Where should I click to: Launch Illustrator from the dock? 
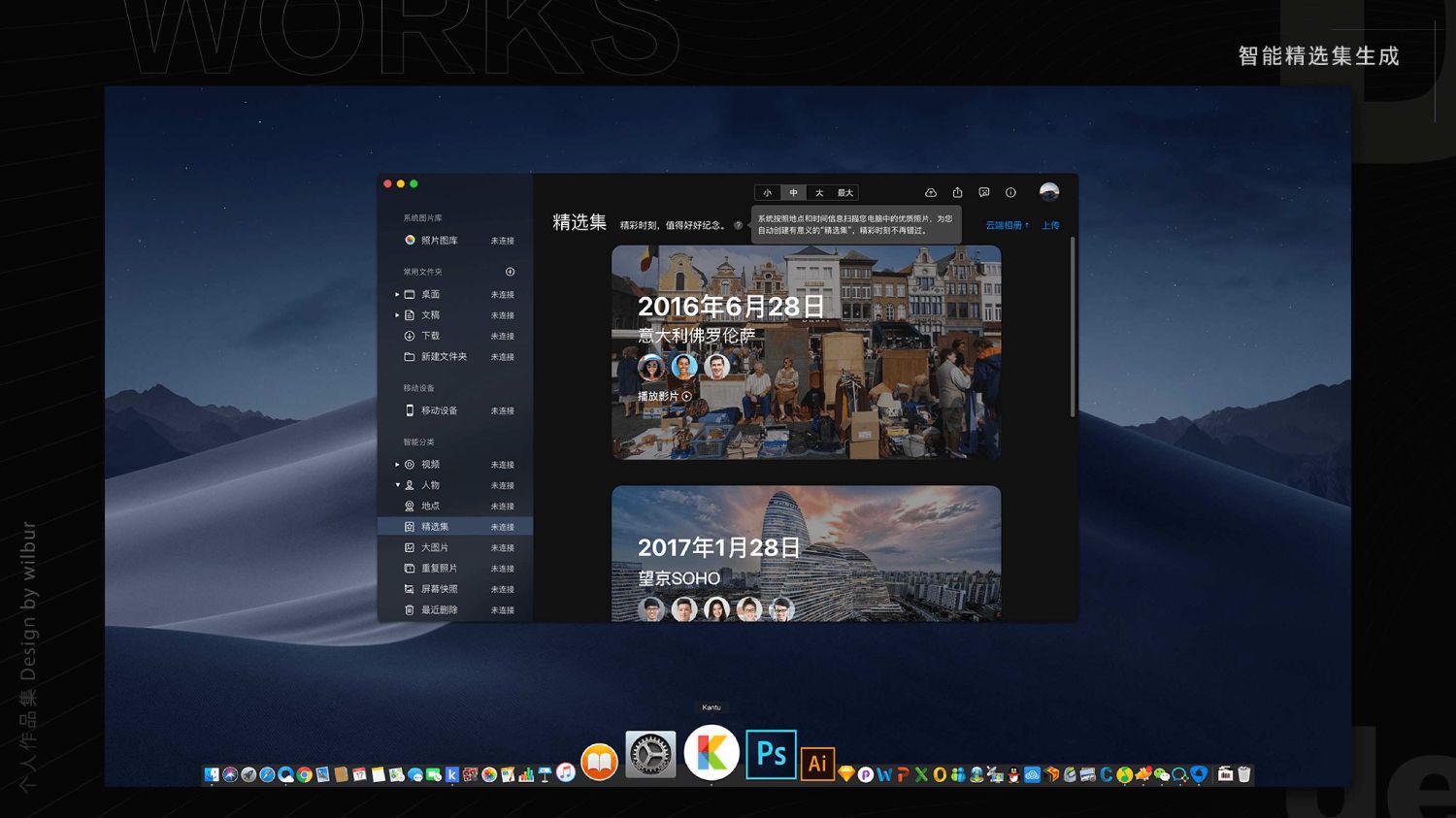click(x=817, y=763)
